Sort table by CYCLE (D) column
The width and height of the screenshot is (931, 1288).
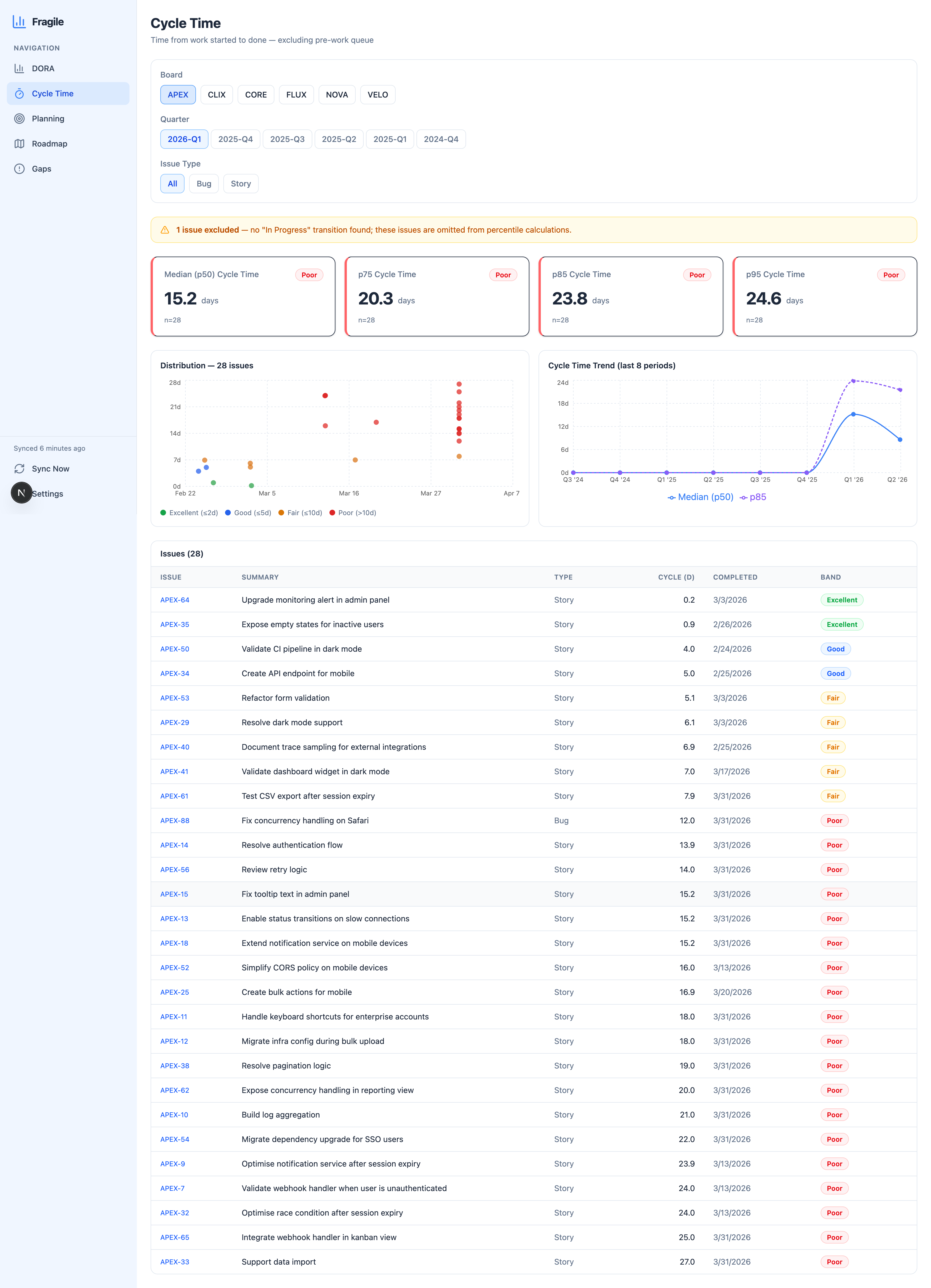tap(675, 577)
